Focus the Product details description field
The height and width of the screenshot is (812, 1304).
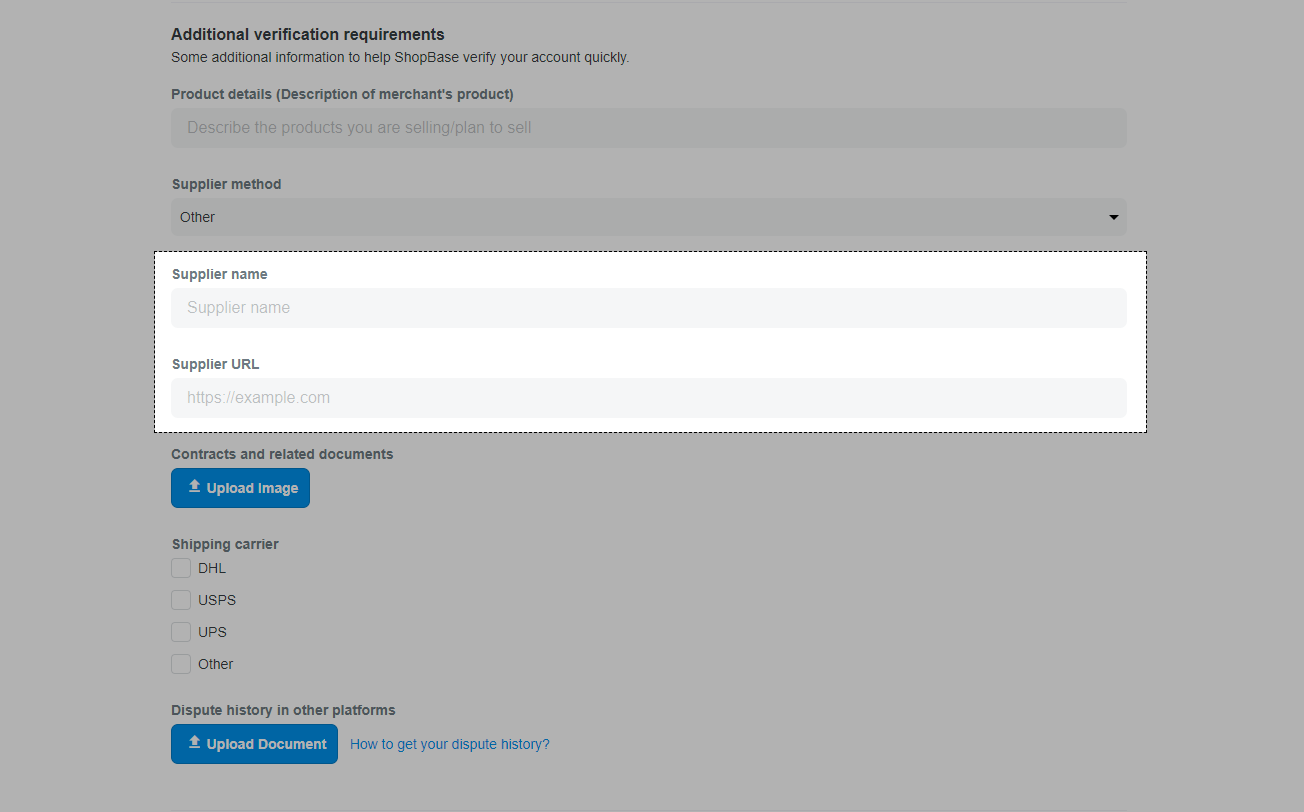pyautogui.click(x=648, y=128)
